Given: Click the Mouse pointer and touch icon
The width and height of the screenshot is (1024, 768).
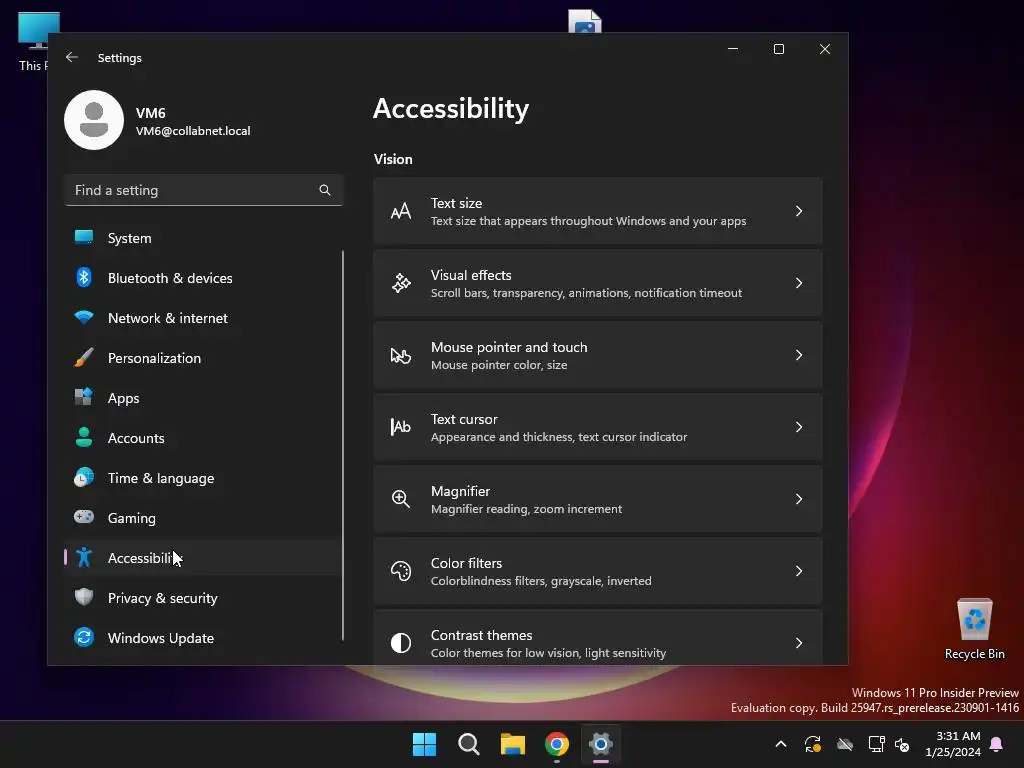Looking at the screenshot, I should [401, 355].
